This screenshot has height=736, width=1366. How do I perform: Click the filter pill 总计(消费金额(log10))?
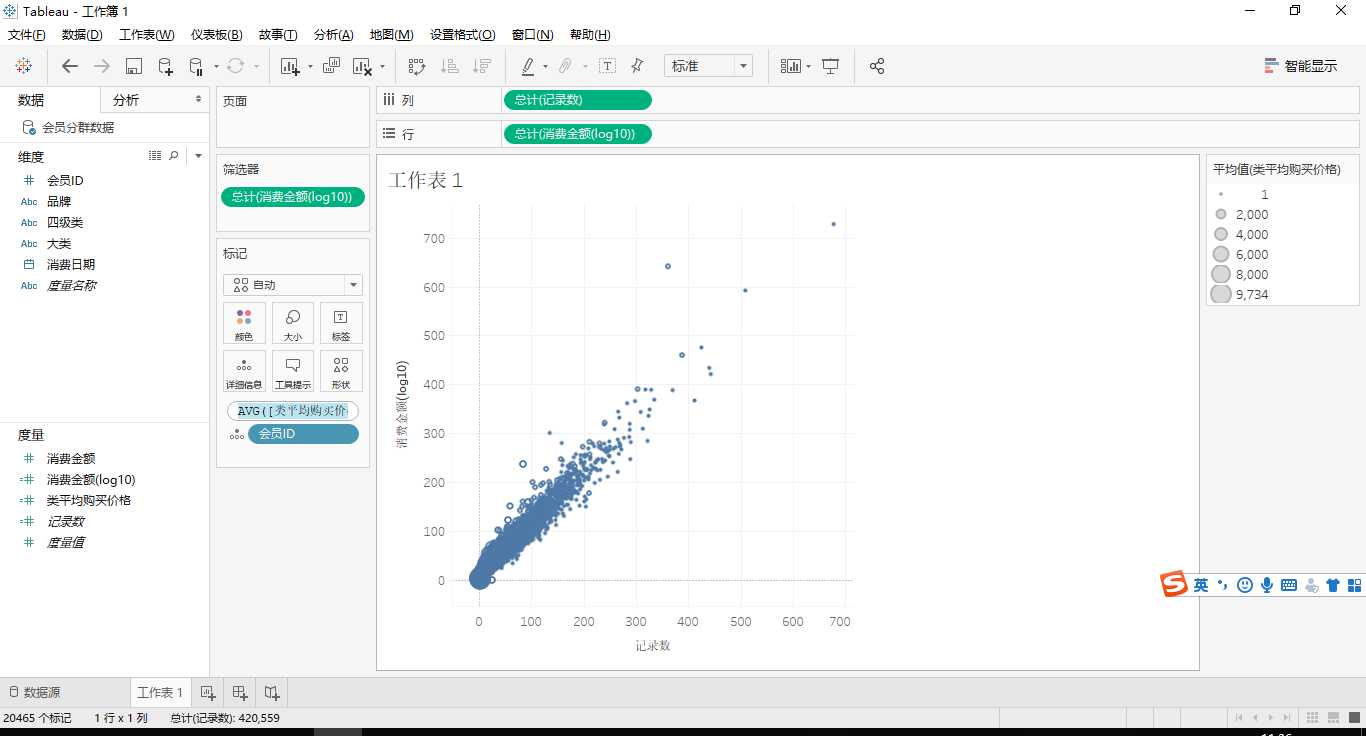(x=293, y=197)
